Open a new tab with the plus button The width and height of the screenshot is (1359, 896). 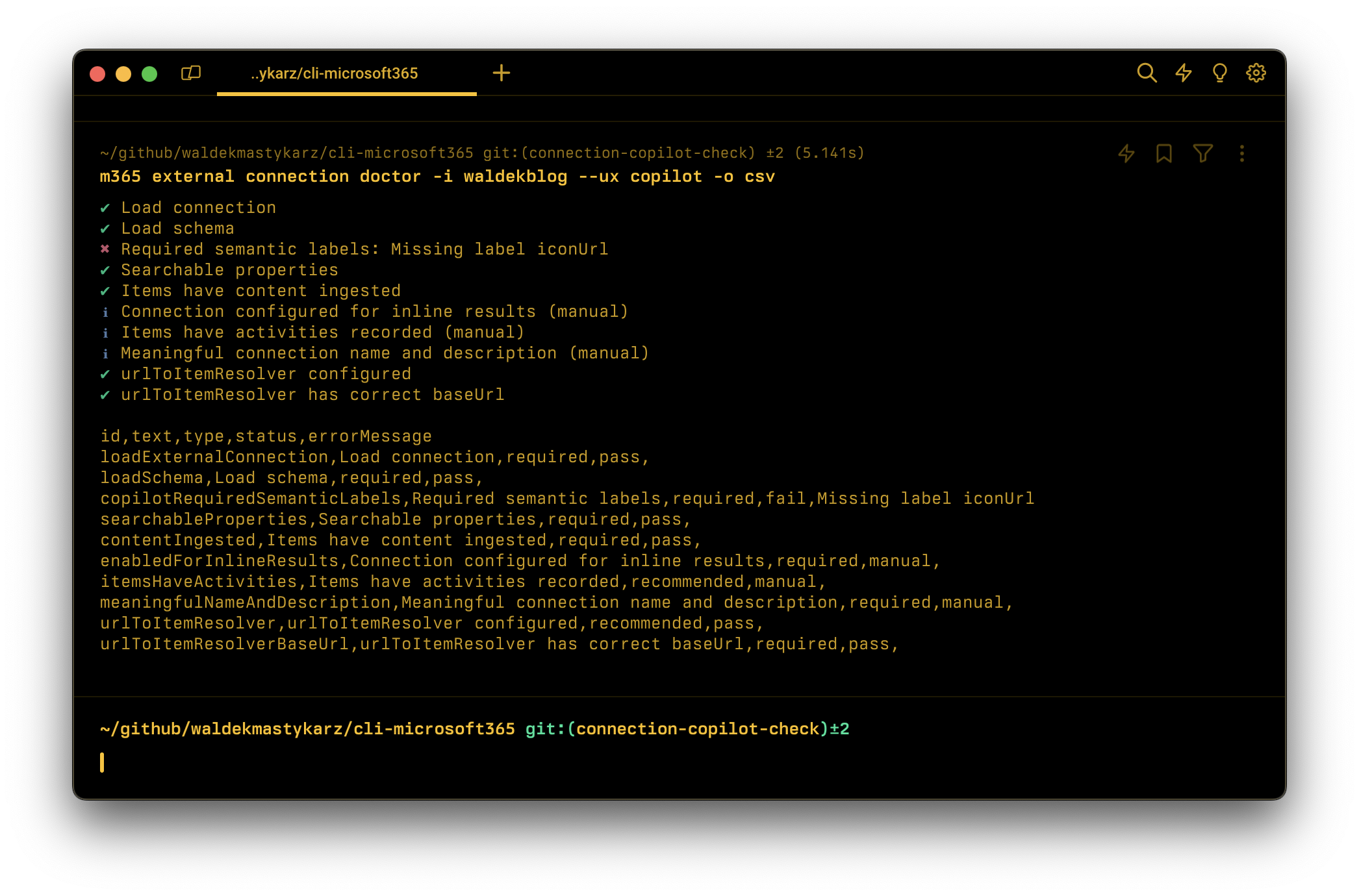[501, 73]
